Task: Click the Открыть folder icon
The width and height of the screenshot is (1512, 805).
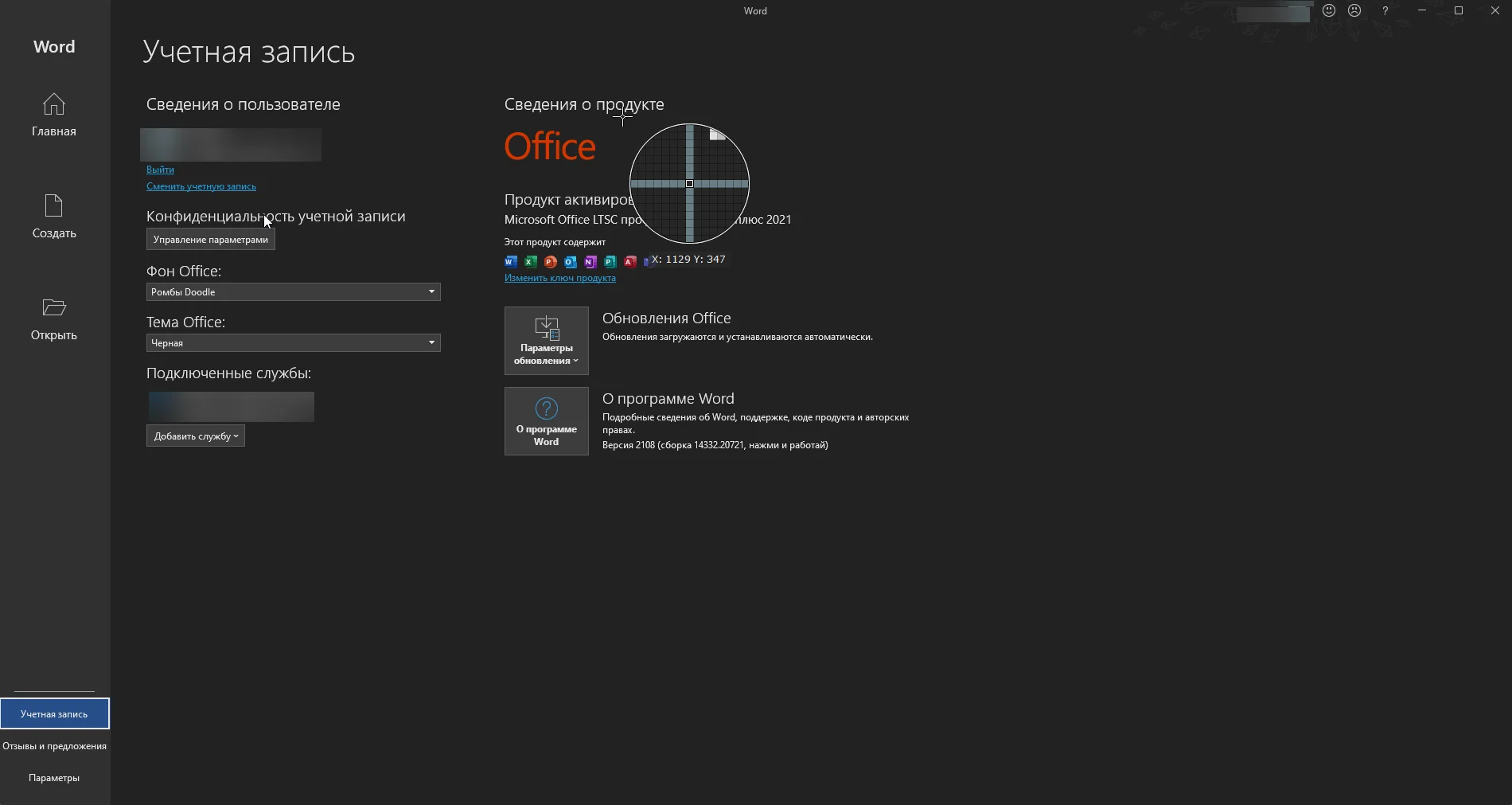Action: (54, 307)
